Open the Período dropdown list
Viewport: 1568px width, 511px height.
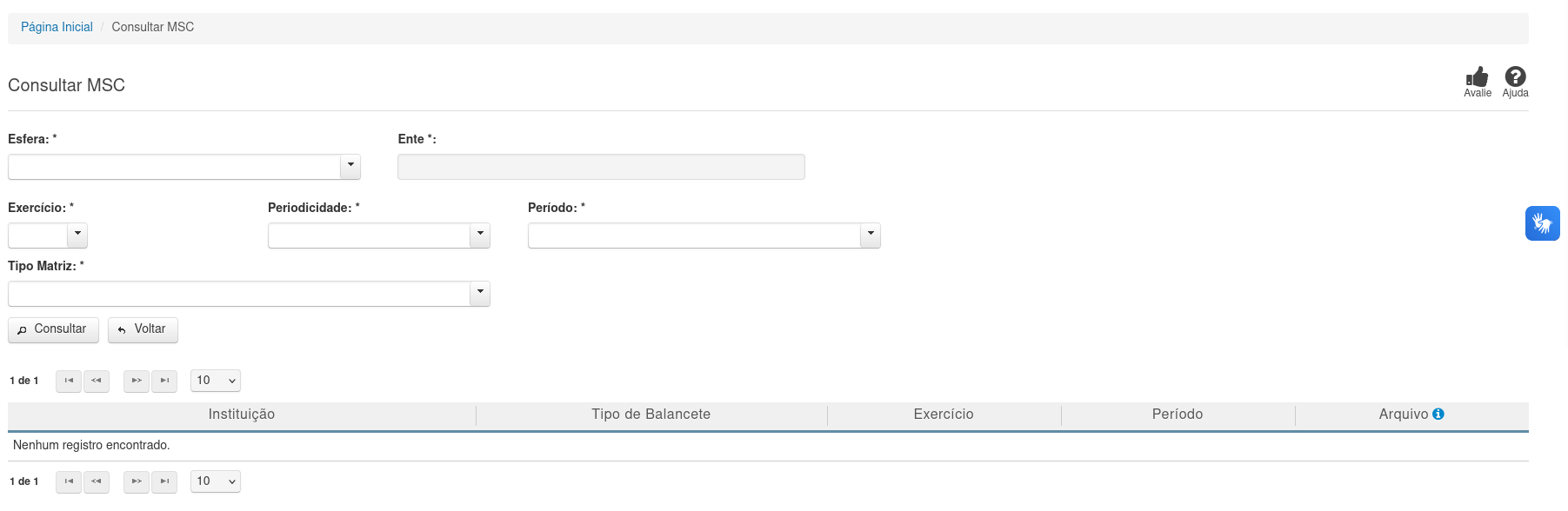coord(871,235)
